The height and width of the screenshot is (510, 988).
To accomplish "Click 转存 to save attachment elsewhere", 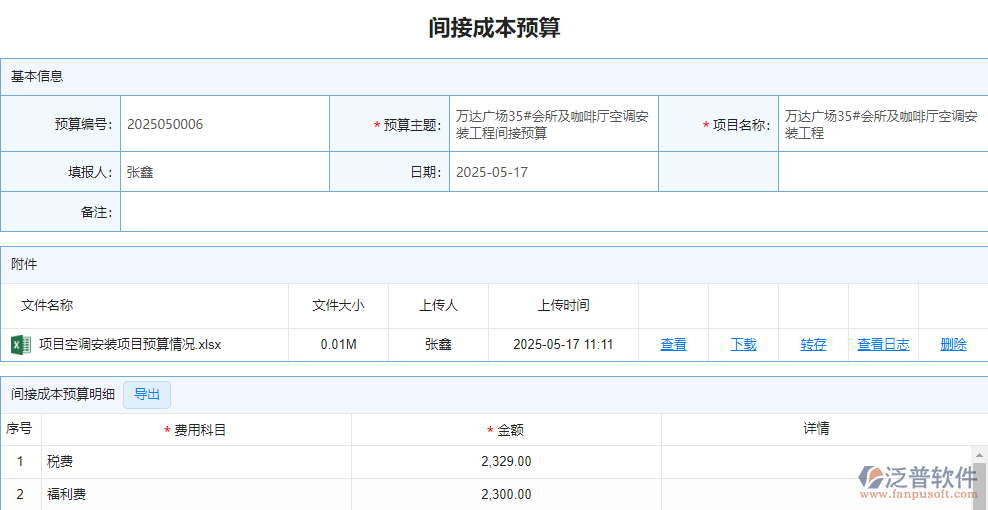I will [813, 345].
